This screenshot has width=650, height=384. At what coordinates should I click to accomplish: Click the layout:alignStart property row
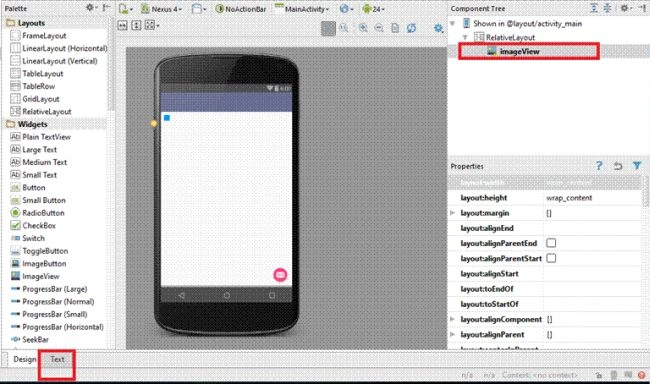pyautogui.click(x=545, y=274)
